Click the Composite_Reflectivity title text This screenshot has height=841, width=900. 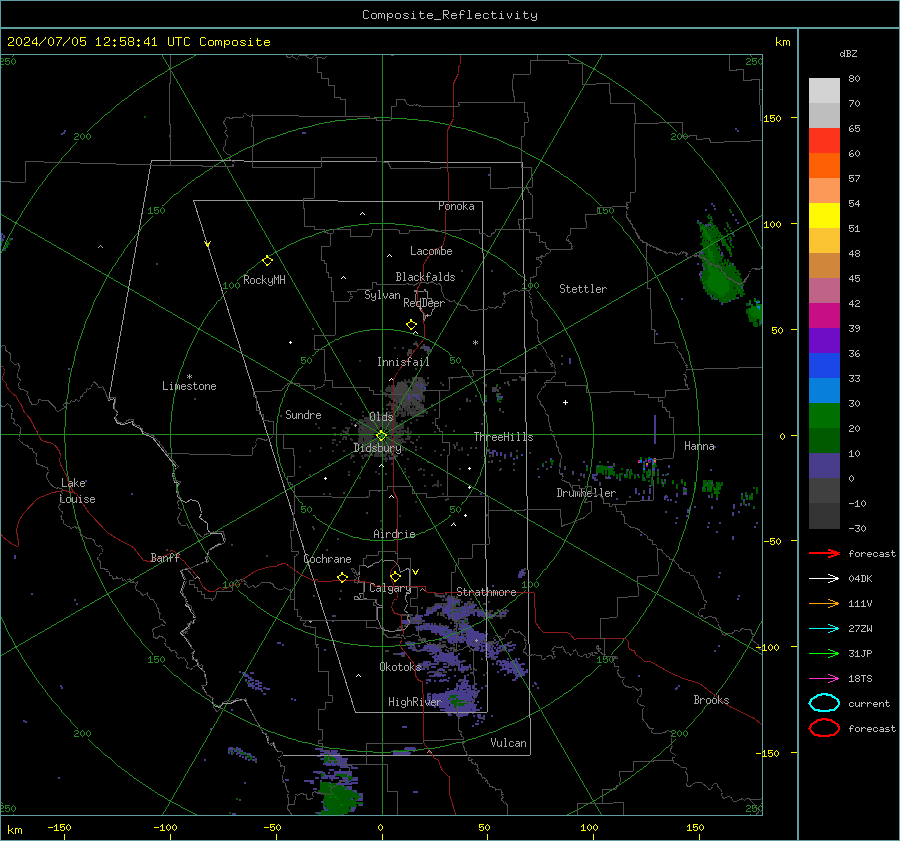coord(449,15)
